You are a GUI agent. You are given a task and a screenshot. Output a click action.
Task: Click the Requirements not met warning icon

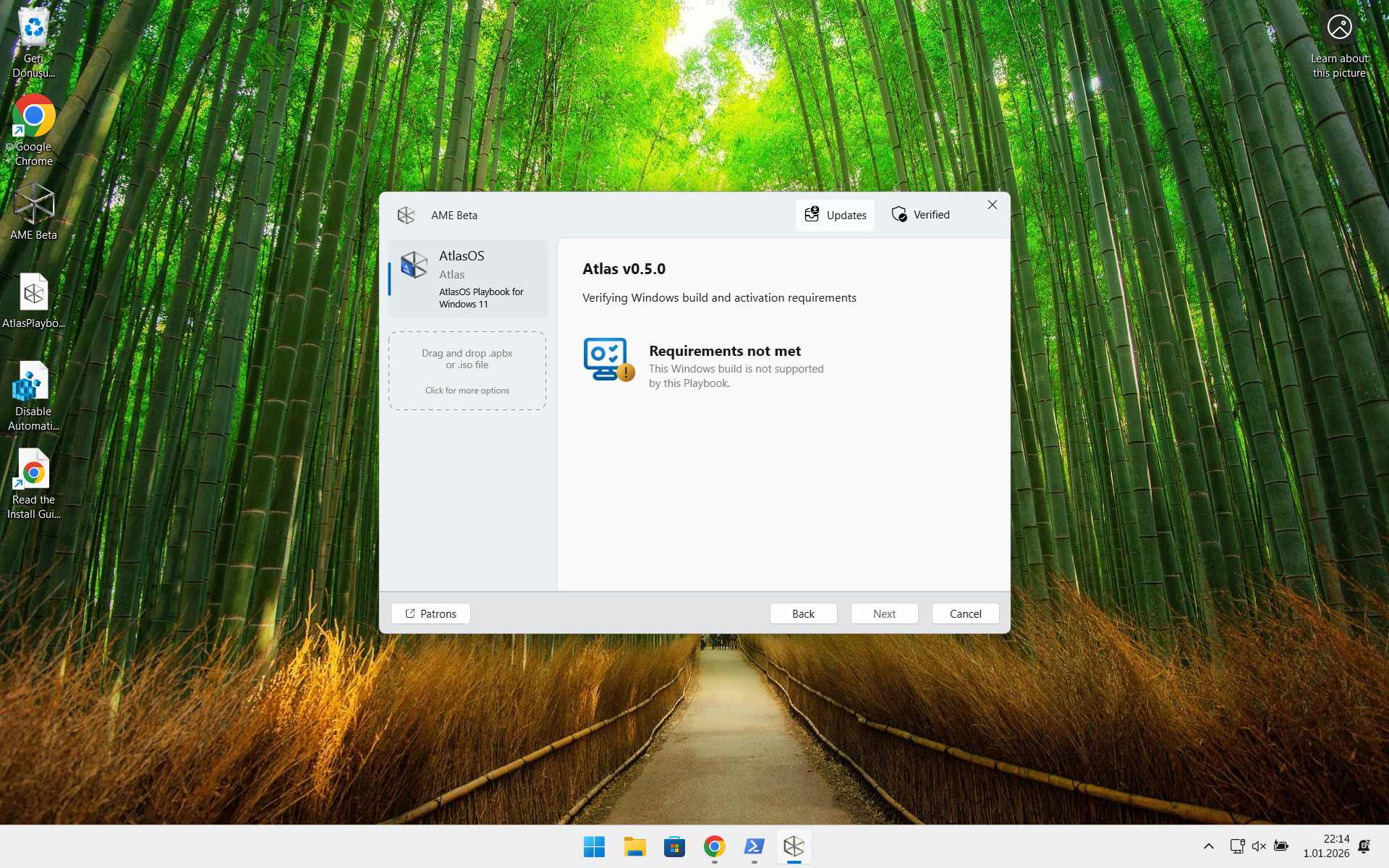pos(608,359)
